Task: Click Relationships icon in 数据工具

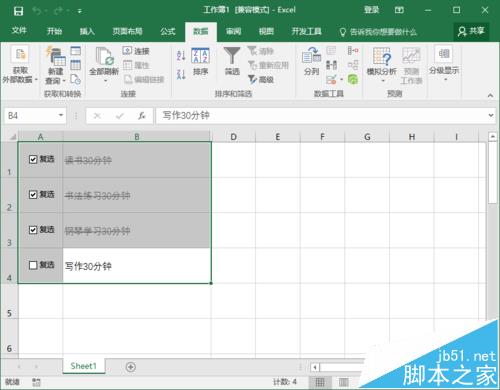Action: pos(353,65)
